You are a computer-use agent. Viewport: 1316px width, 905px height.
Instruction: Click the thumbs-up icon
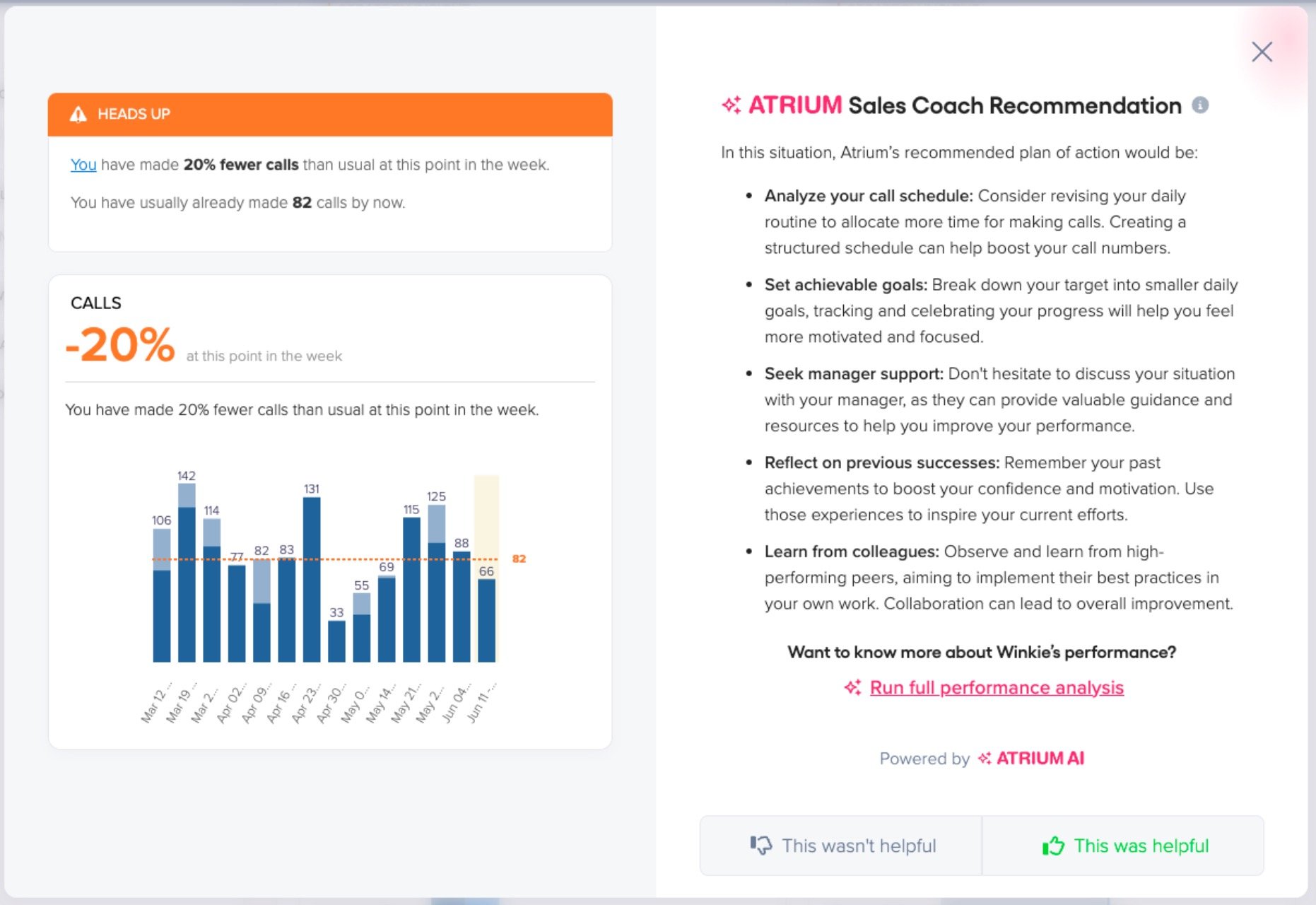click(1054, 845)
